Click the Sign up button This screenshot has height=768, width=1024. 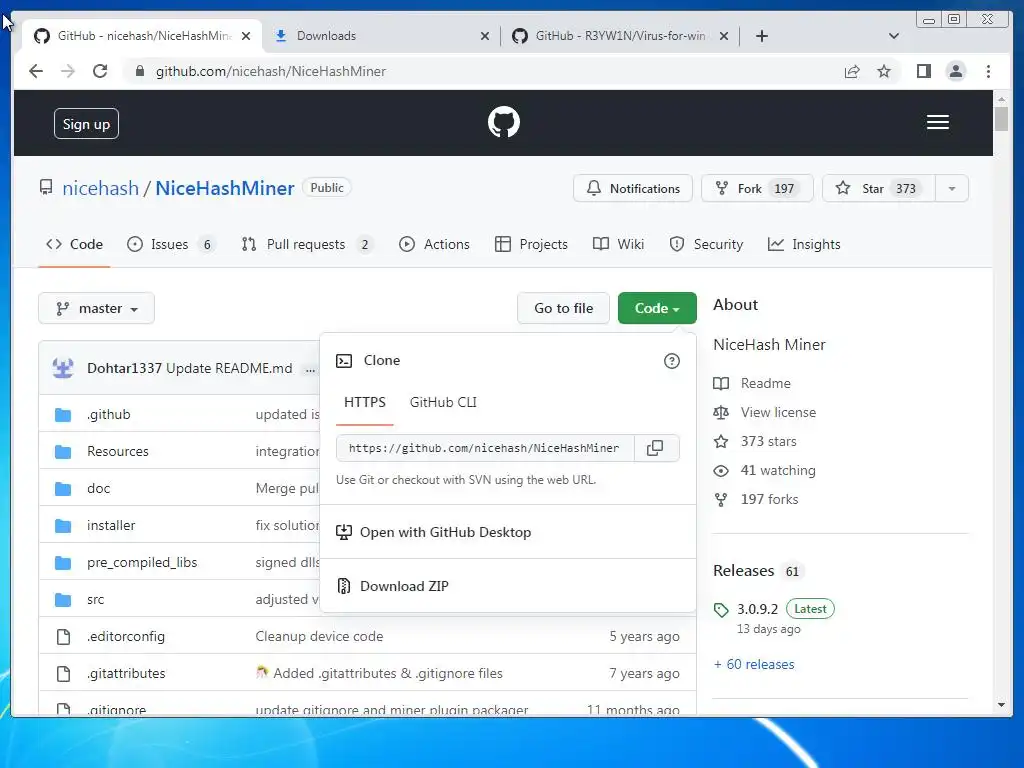86,124
